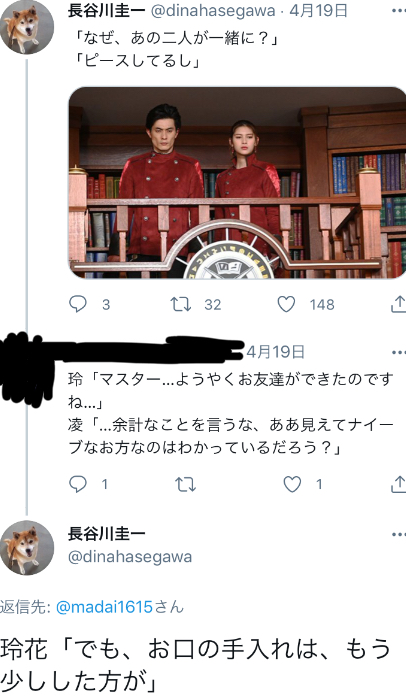Open more options menu on first tweet
The image size is (406, 698).
click(x=398, y=11)
